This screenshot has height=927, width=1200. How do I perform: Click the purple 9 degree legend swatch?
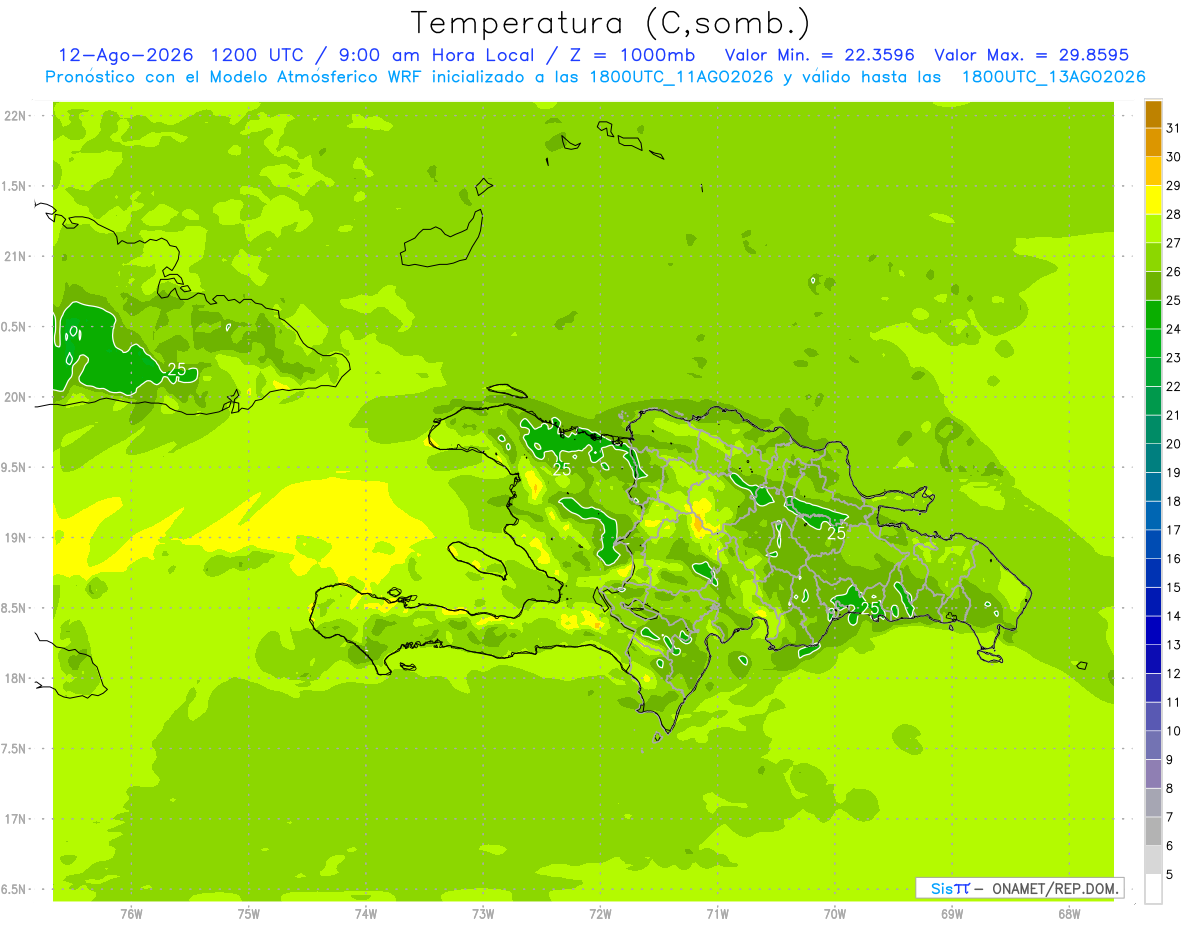[x=1153, y=774]
